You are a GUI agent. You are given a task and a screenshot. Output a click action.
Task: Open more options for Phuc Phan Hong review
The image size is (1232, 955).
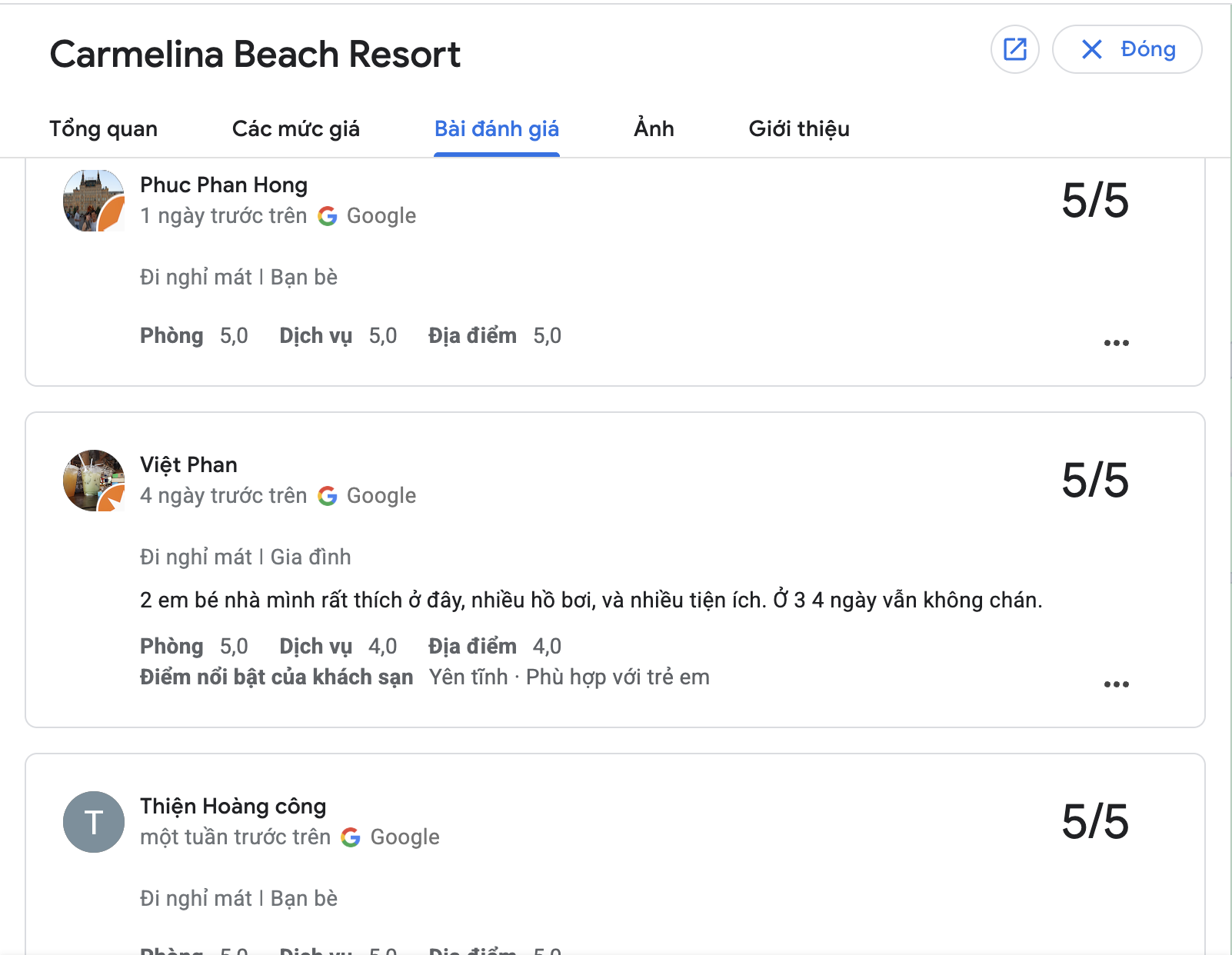click(x=1116, y=343)
